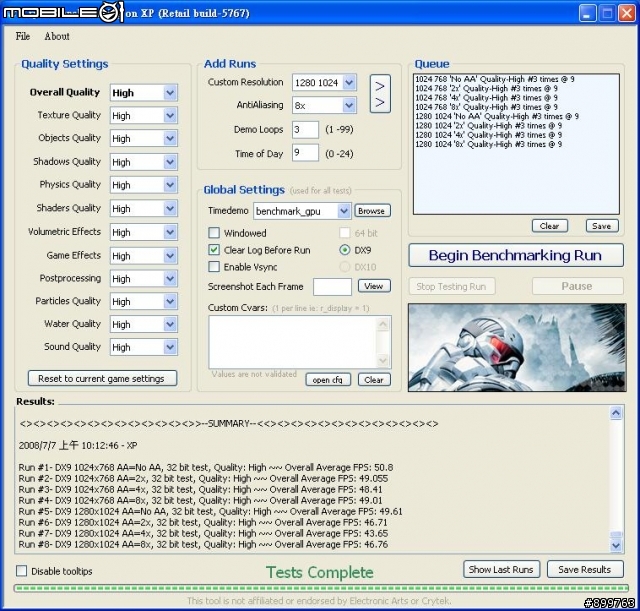Click Reset to current game settings

click(x=102, y=379)
